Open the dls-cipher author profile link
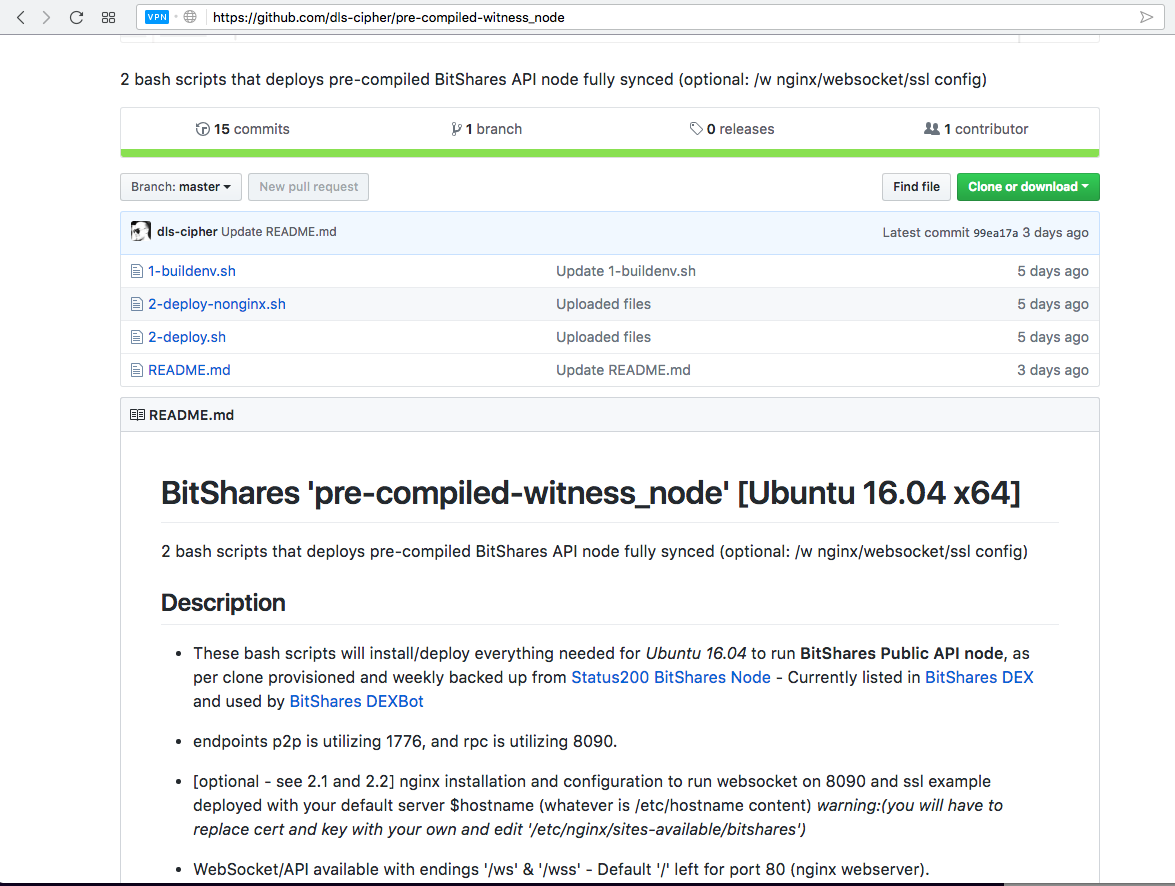 [187, 232]
